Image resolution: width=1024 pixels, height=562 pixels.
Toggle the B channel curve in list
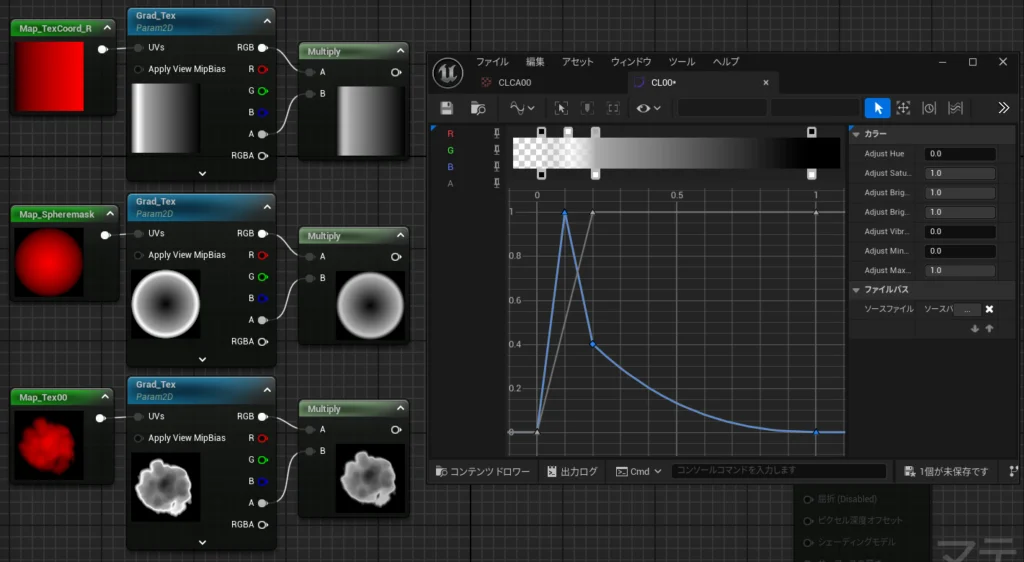pos(450,167)
